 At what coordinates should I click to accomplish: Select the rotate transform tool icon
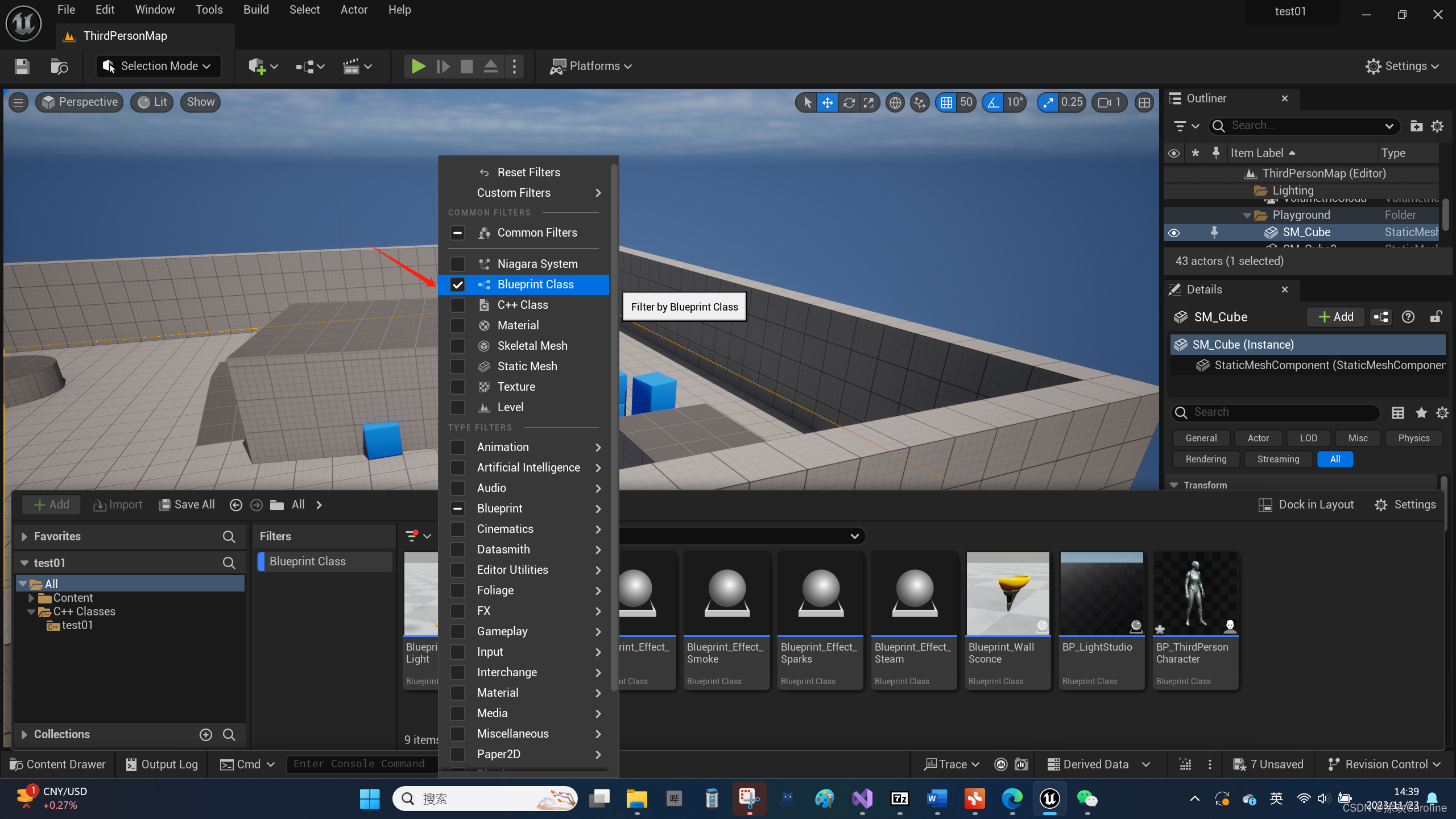(x=849, y=102)
